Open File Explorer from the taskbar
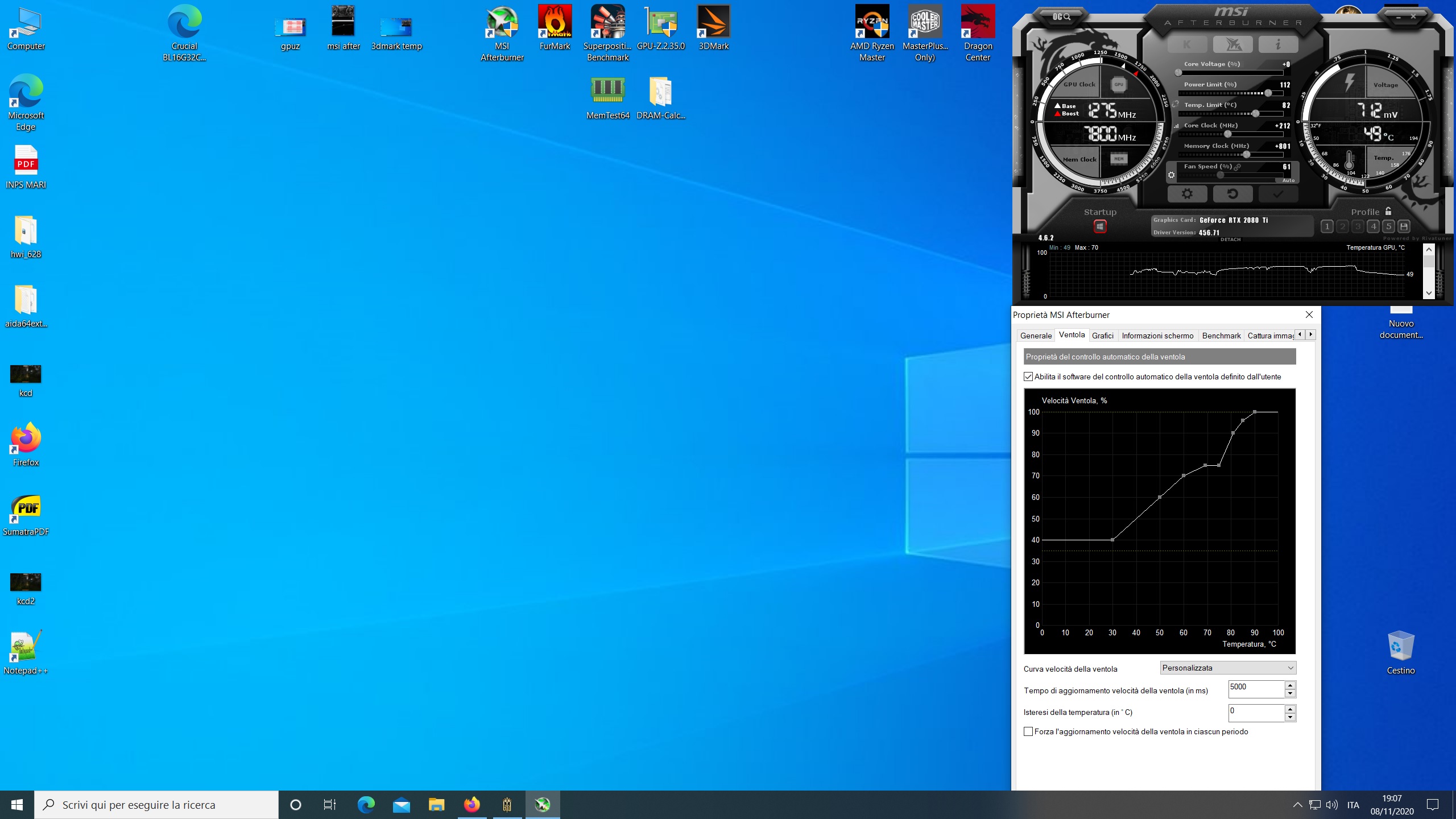1456x819 pixels. [436, 805]
